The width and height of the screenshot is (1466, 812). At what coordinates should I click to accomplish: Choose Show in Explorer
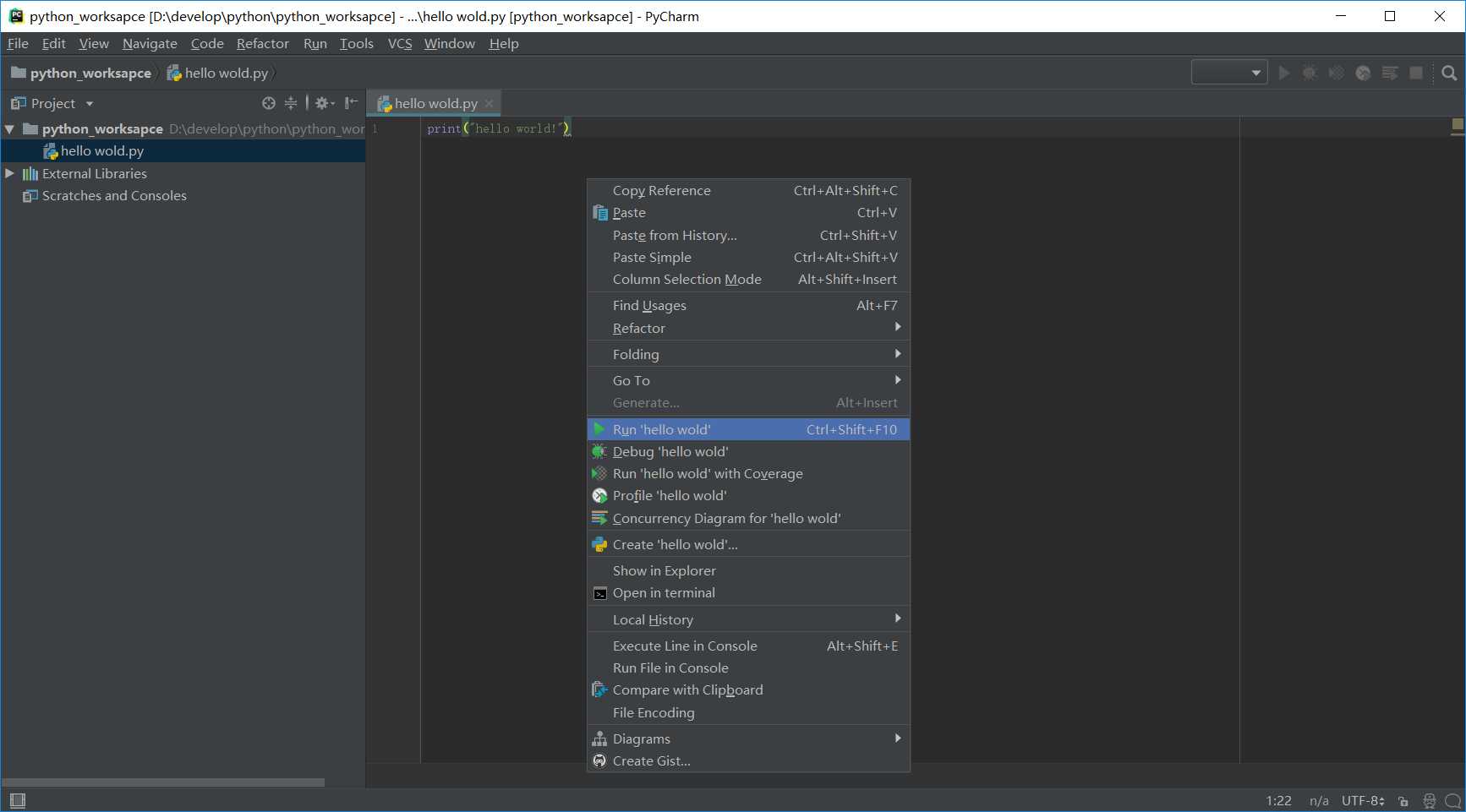tap(748, 570)
